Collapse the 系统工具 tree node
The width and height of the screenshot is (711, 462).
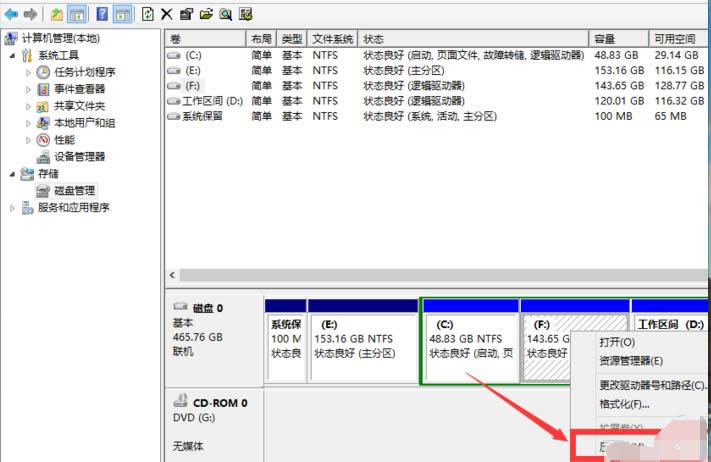tap(13, 56)
